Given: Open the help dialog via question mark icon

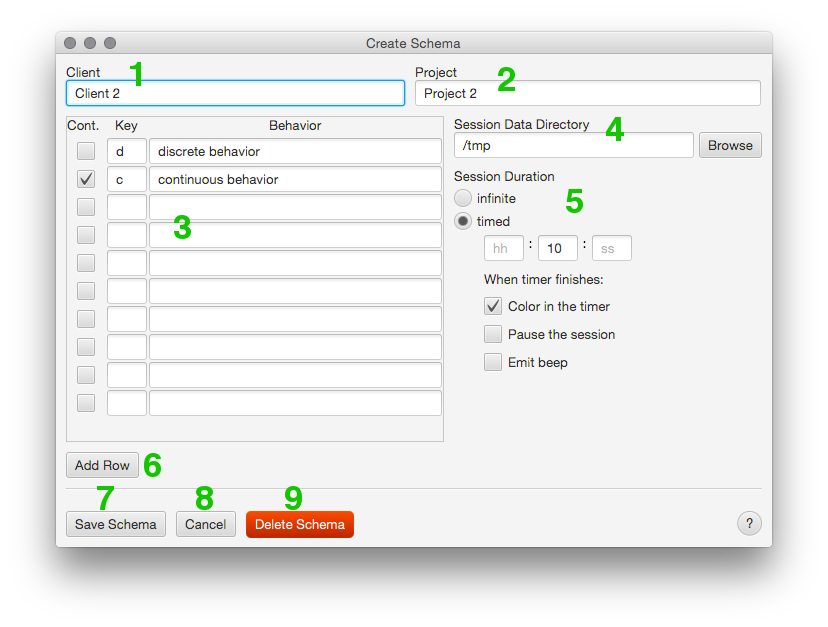Looking at the screenshot, I should tap(749, 523).
